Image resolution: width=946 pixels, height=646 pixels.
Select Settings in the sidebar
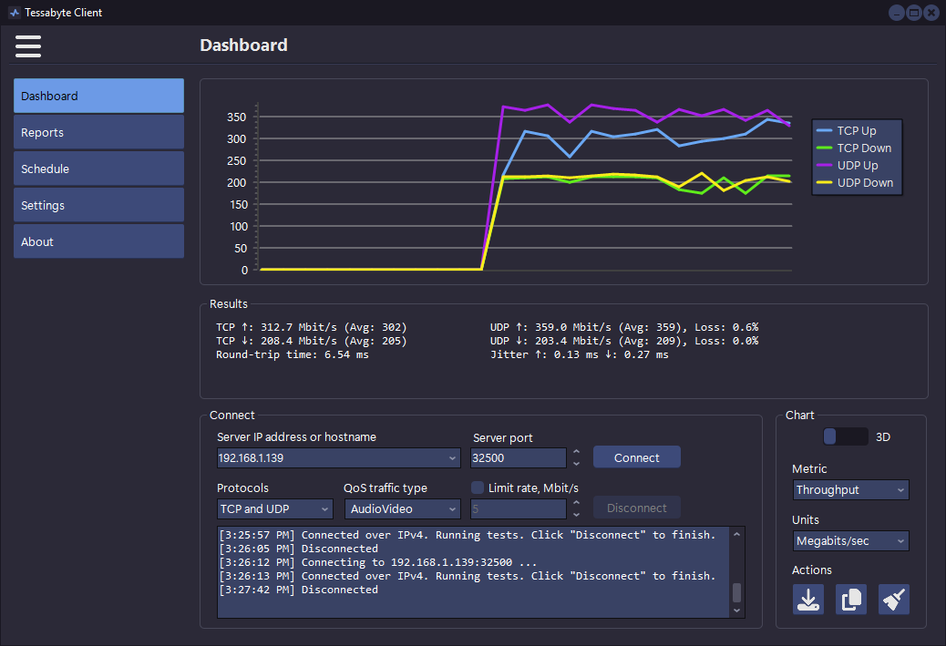point(98,206)
